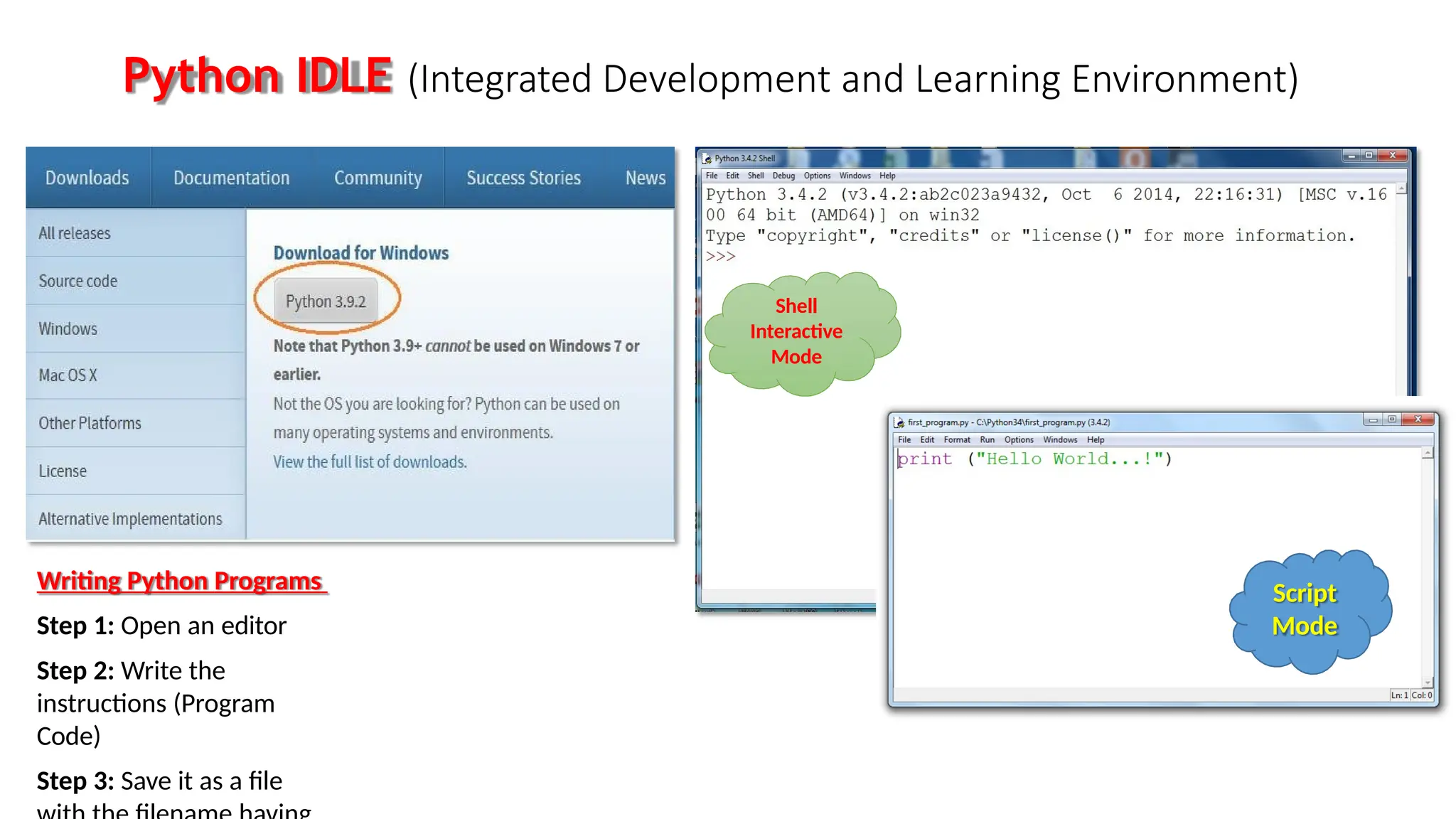Choose Mac OS X in the sidebar
The image size is (1456, 819).
[68, 375]
